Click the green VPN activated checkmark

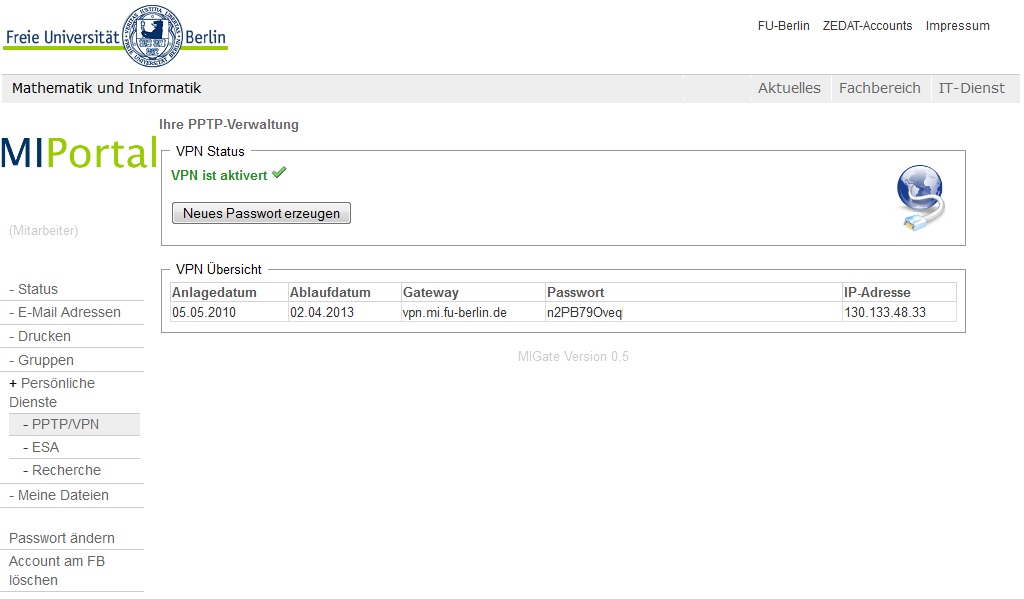[x=279, y=173]
